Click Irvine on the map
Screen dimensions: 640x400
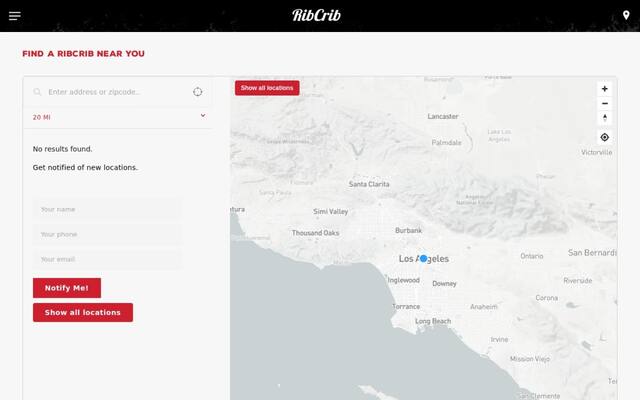(499, 339)
